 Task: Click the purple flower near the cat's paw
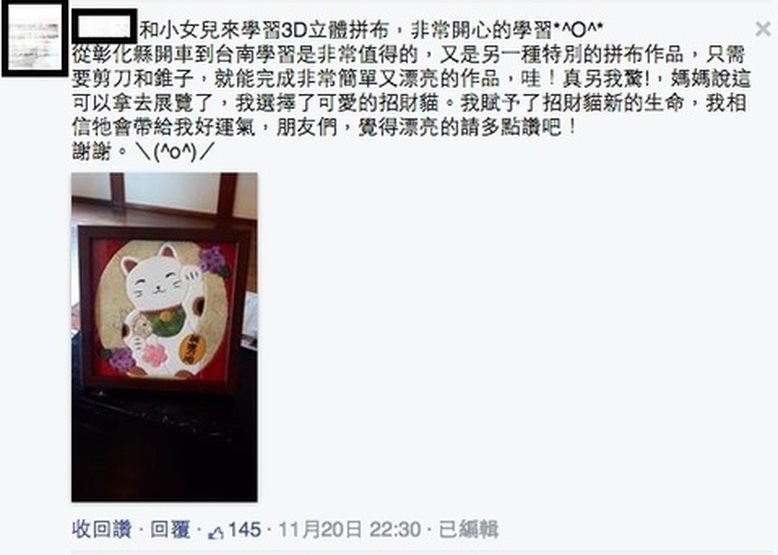click(212, 260)
